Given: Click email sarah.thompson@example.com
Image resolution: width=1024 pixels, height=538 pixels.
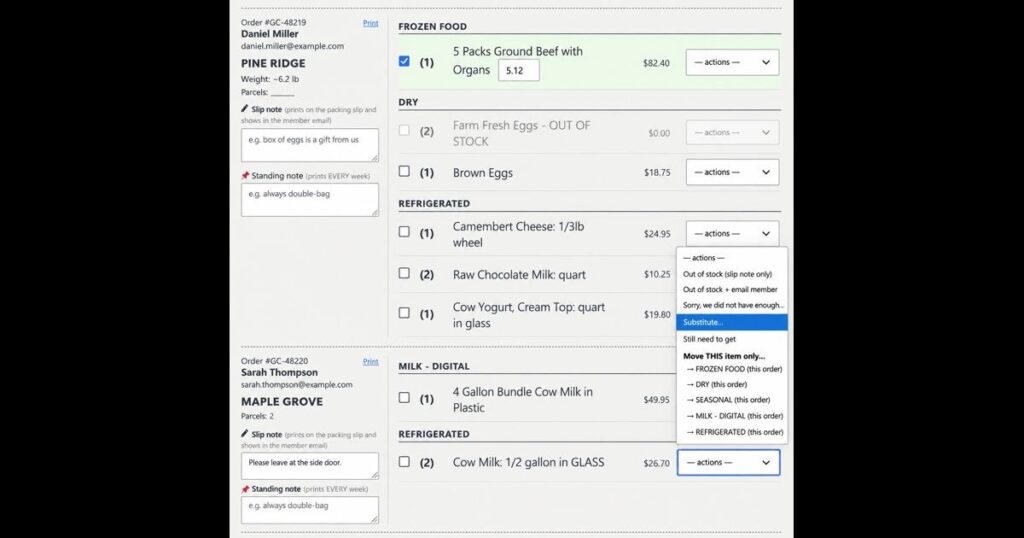Looking at the screenshot, I should click(x=296, y=385).
